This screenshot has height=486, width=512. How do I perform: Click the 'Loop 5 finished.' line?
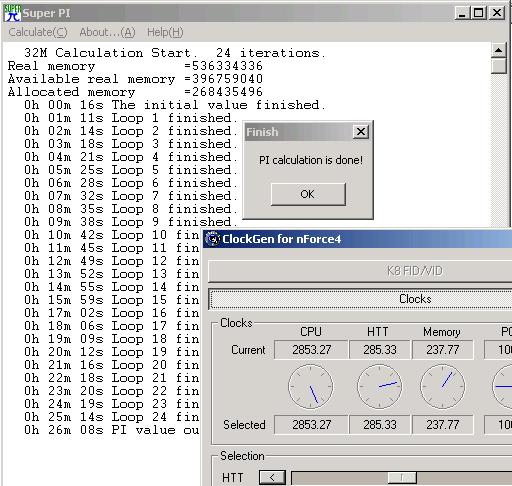pyautogui.click(x=131, y=170)
